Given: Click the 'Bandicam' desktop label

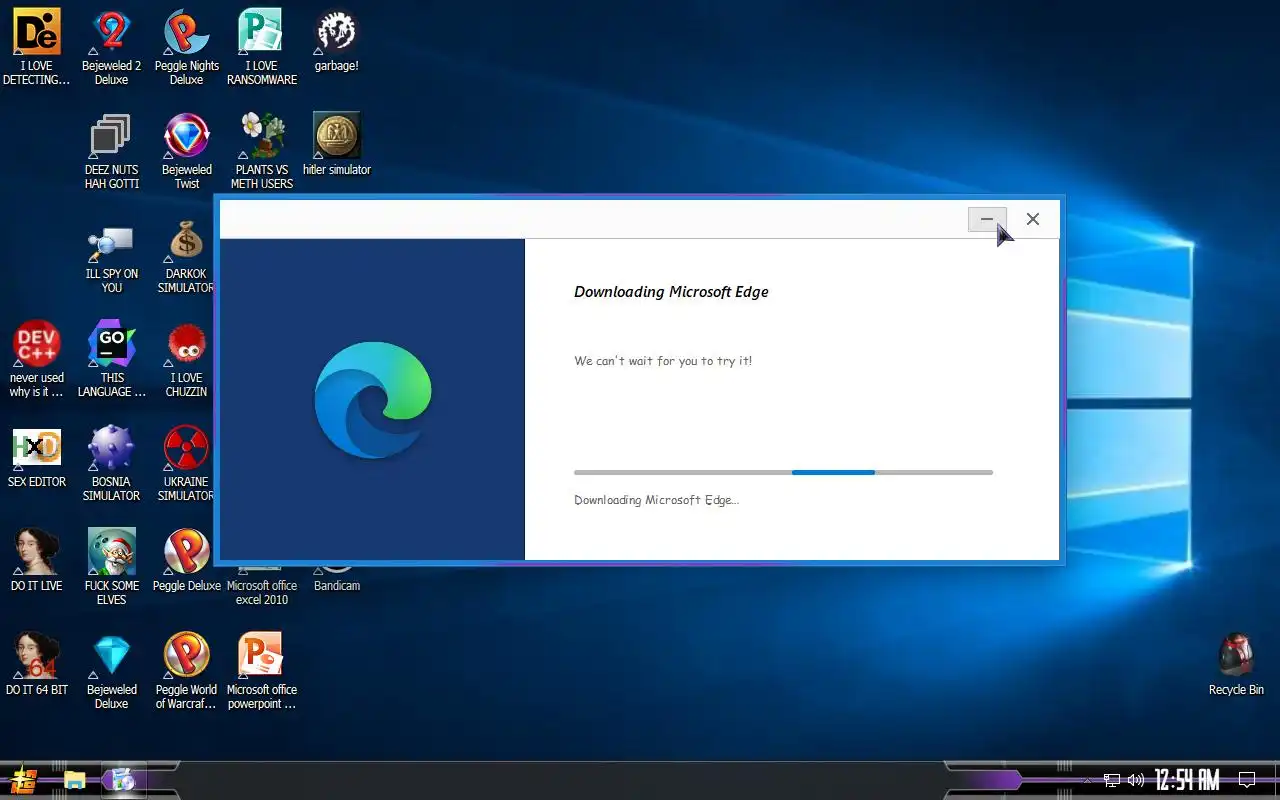Looking at the screenshot, I should pyautogui.click(x=337, y=586).
